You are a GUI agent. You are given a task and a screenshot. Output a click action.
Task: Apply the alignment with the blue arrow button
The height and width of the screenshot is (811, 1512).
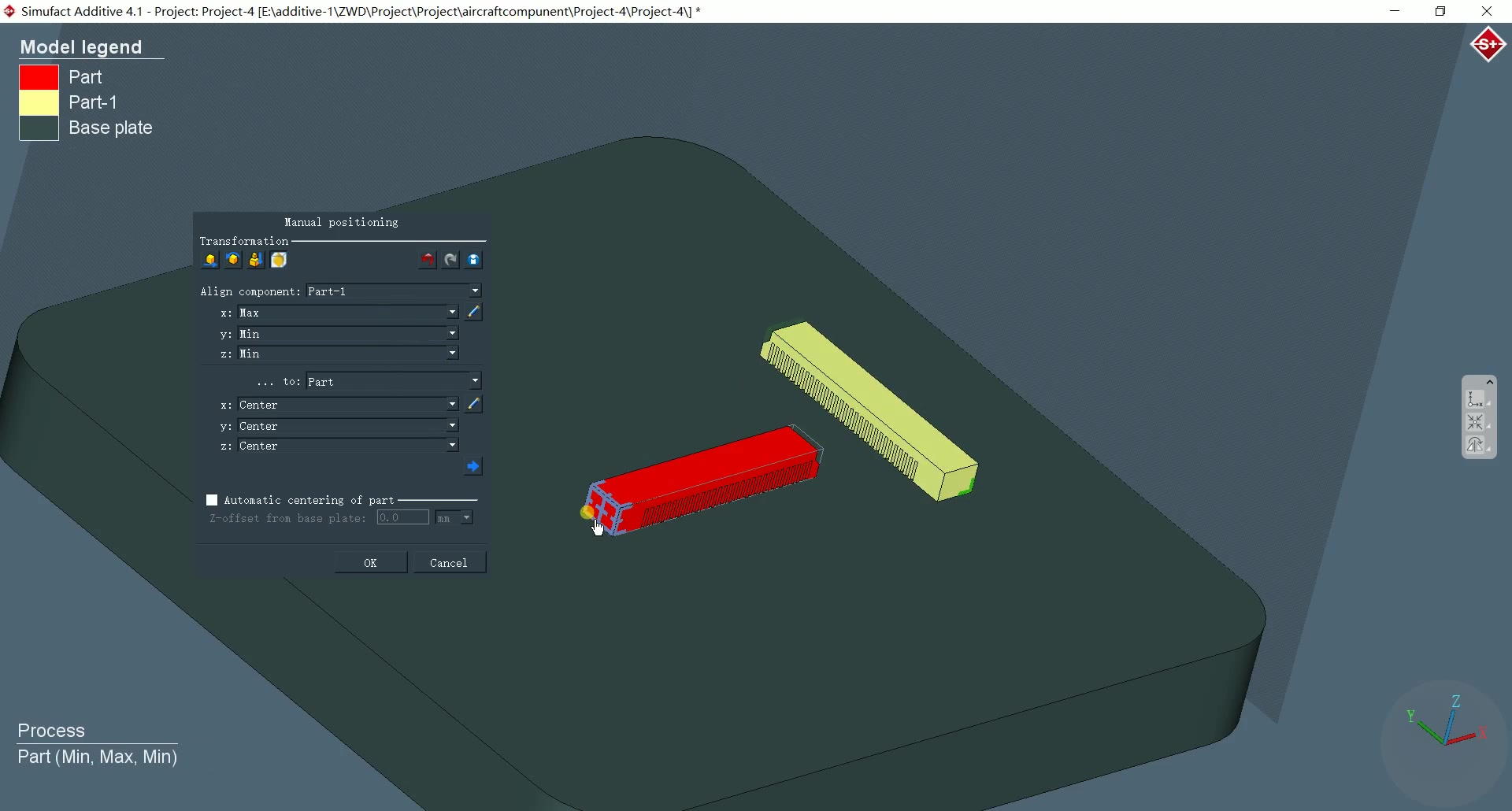click(x=473, y=466)
